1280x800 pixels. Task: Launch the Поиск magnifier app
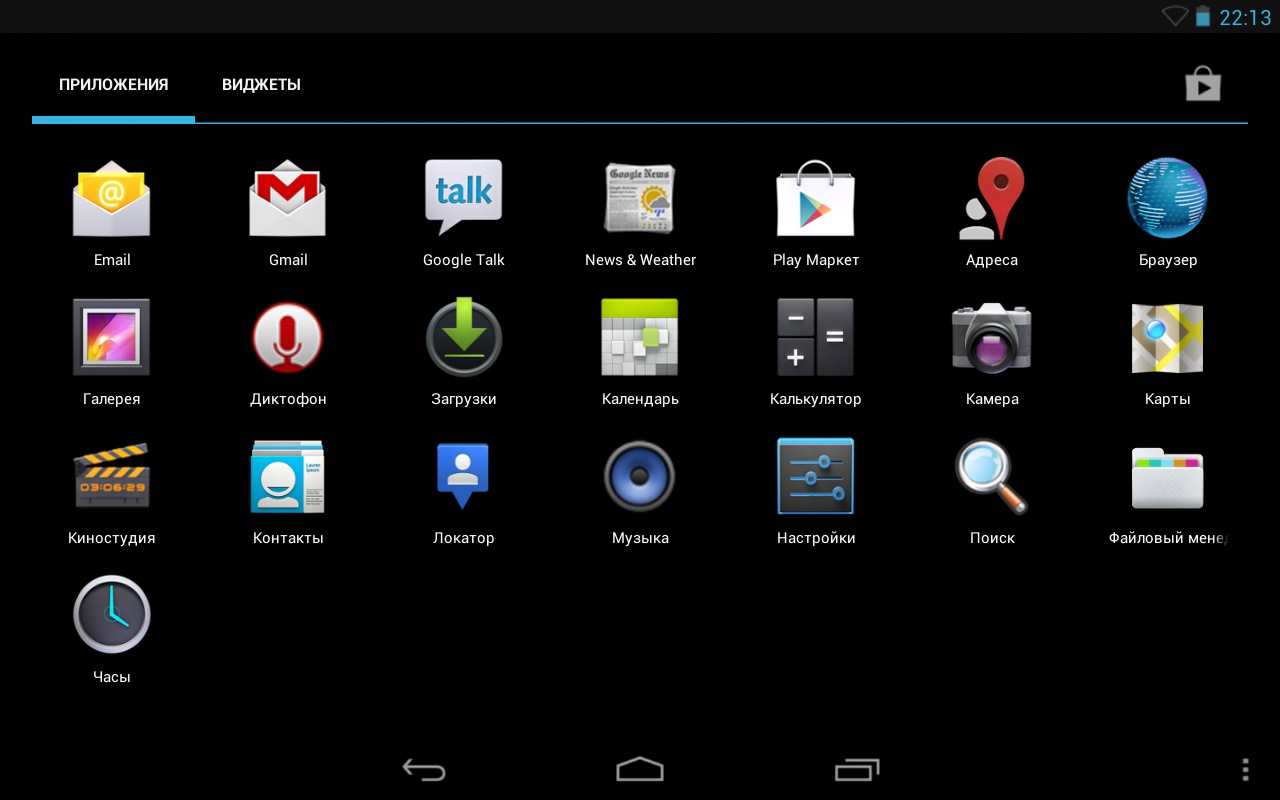(992, 476)
